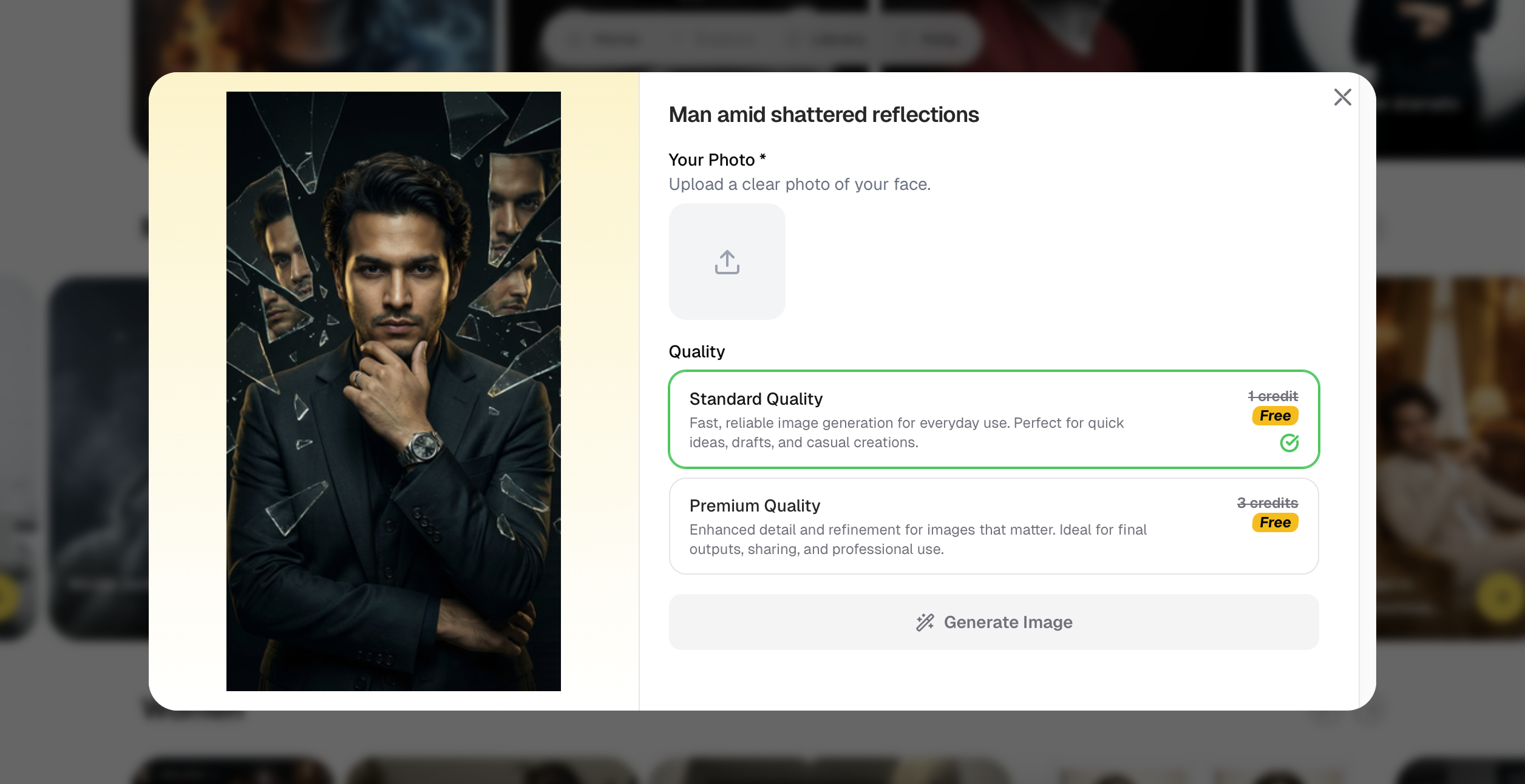This screenshot has width=1525, height=784.
Task: Click 'Upload a clear photo of your face' text
Action: (799, 184)
